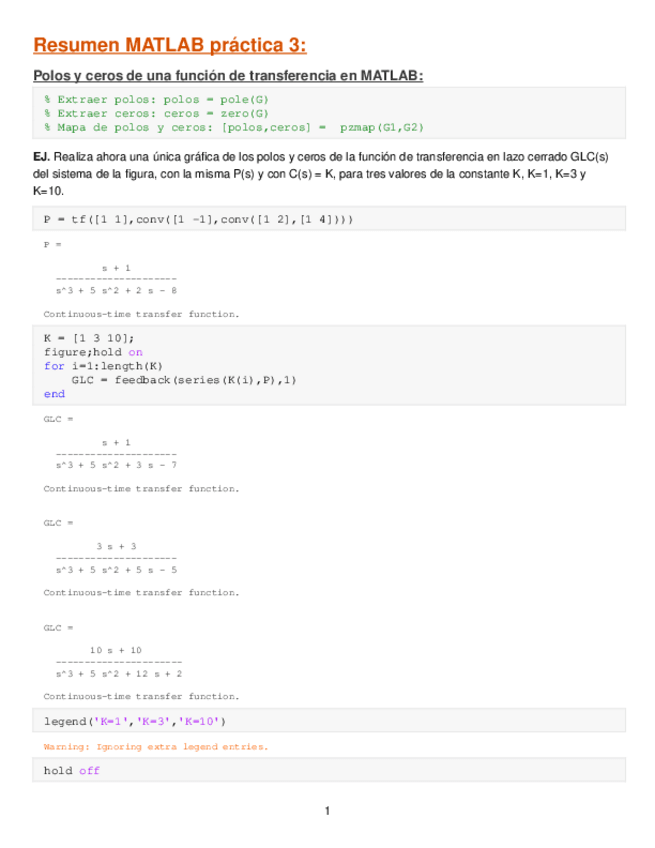This screenshot has height=848, width=655.
Task: Click the bold 'EJ.' exercise label
Action: click(41, 157)
